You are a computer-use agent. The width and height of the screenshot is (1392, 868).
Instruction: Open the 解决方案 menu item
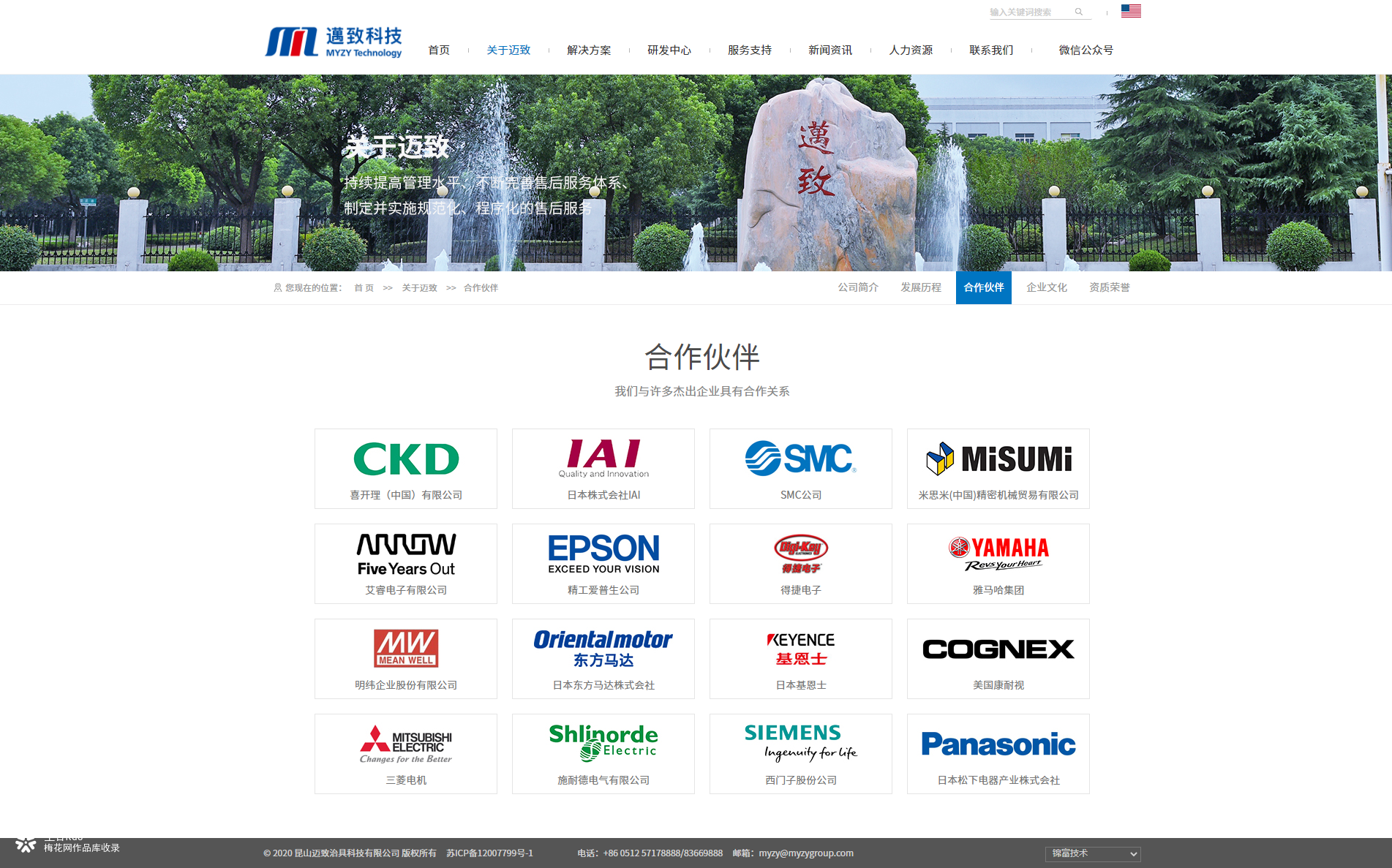[x=589, y=50]
